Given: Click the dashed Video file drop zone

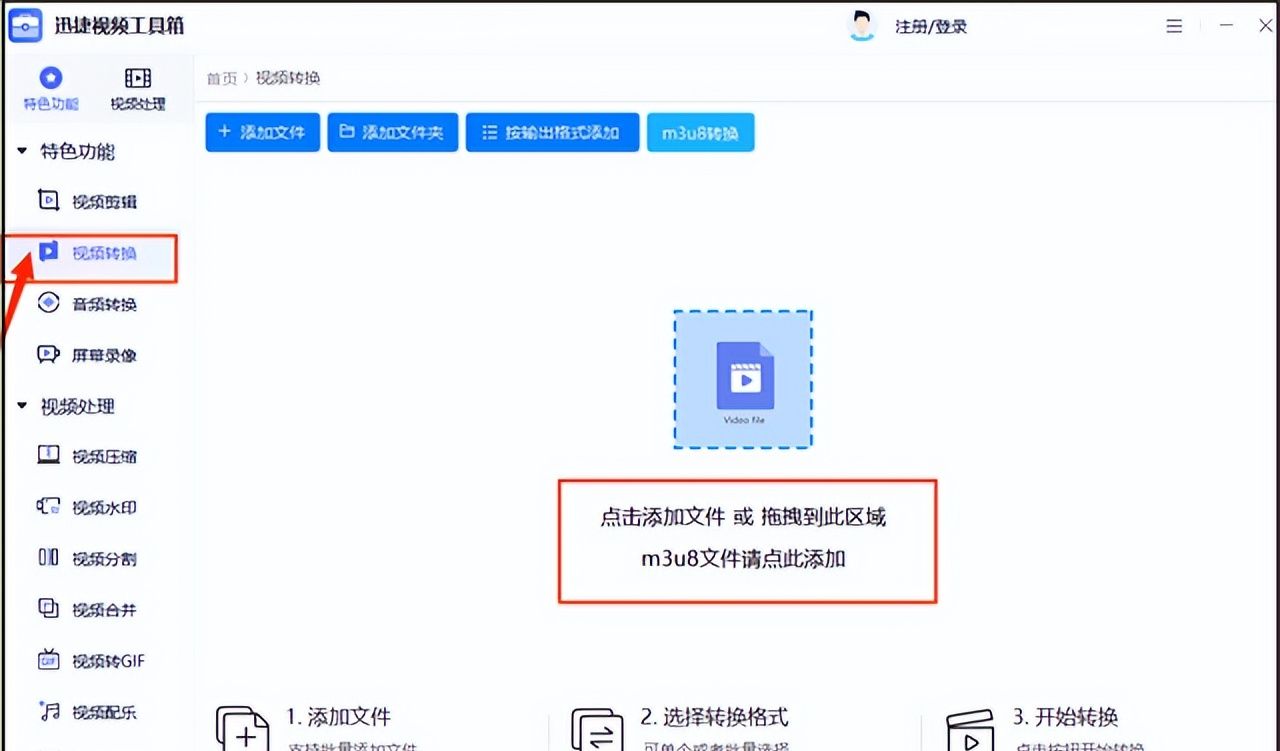Looking at the screenshot, I should 743,379.
